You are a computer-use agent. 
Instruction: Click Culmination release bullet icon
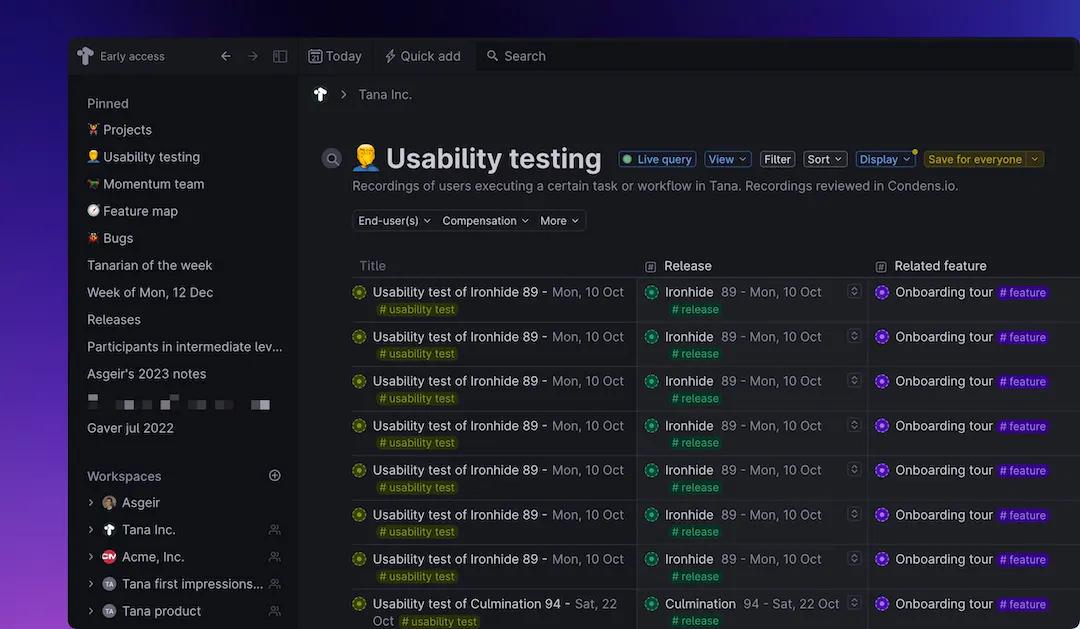[652, 604]
